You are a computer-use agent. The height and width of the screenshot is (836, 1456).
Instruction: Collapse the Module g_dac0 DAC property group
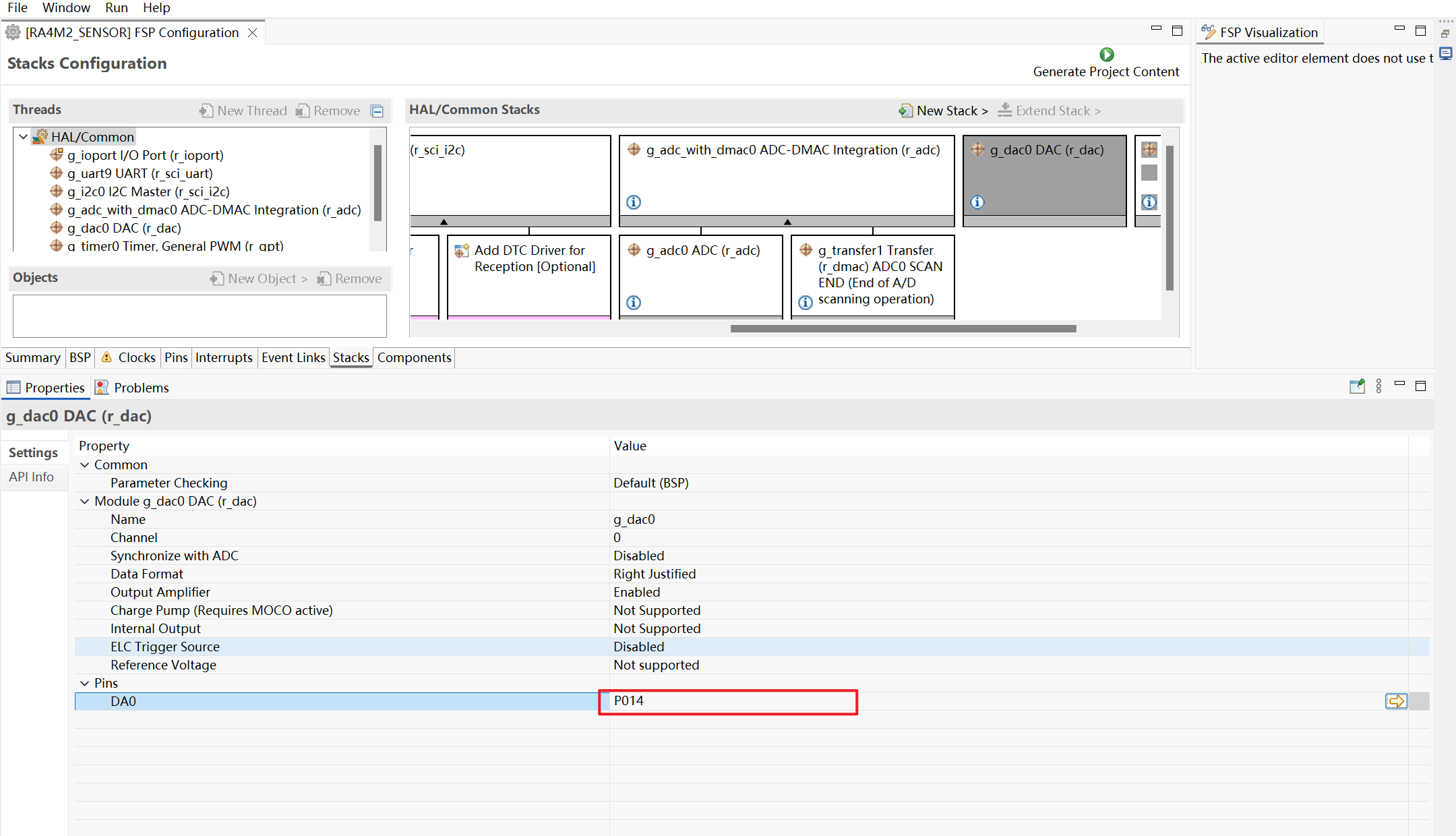(x=85, y=501)
